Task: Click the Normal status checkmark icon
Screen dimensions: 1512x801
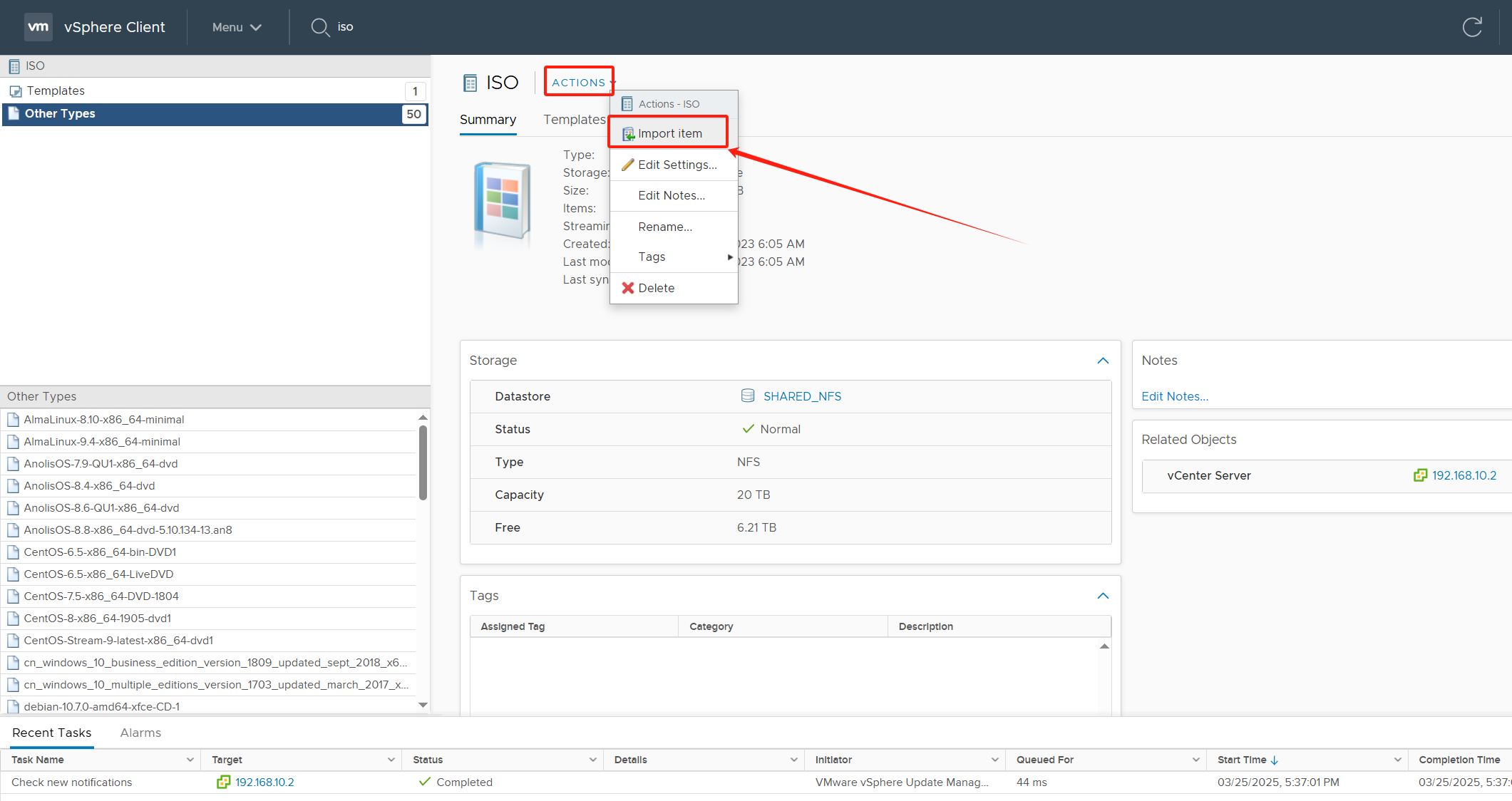Action: pyautogui.click(x=748, y=429)
